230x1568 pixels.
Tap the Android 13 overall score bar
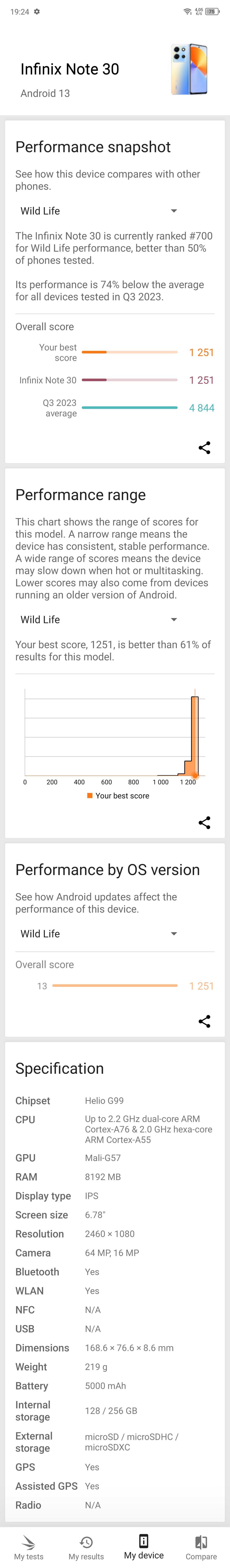115,986
